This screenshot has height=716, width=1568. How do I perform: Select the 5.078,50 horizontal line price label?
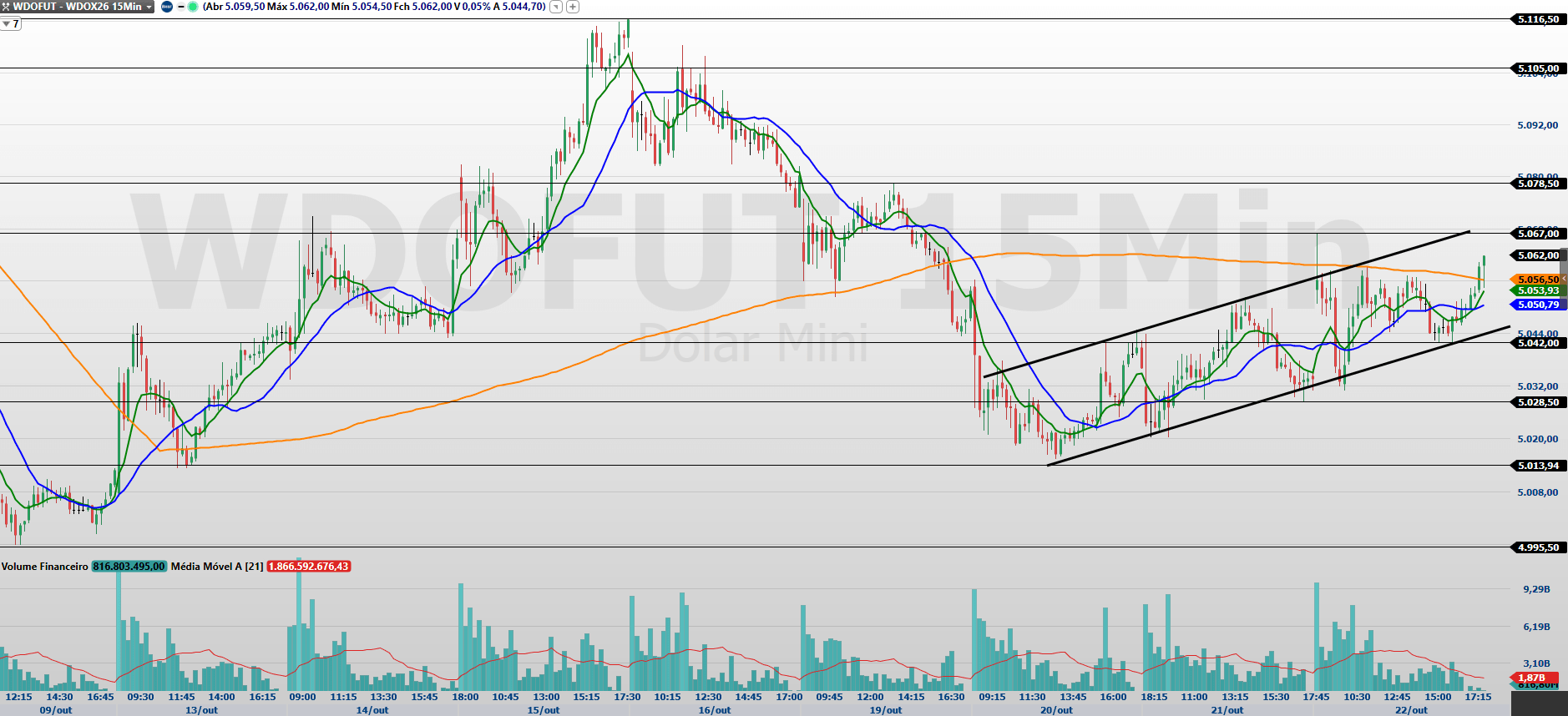[1538, 184]
